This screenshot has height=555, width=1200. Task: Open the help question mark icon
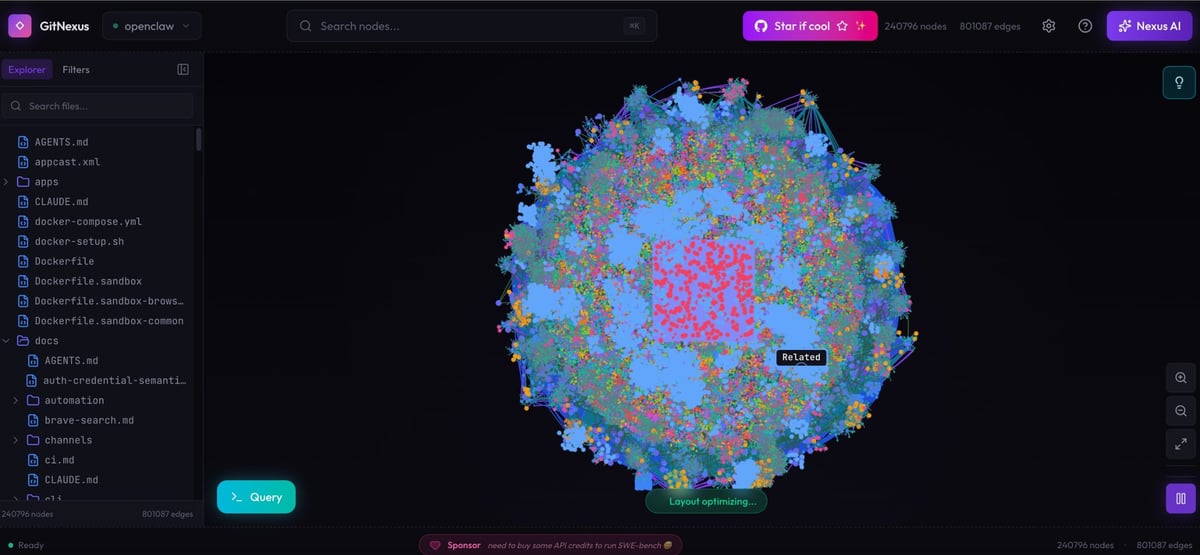click(x=1085, y=26)
